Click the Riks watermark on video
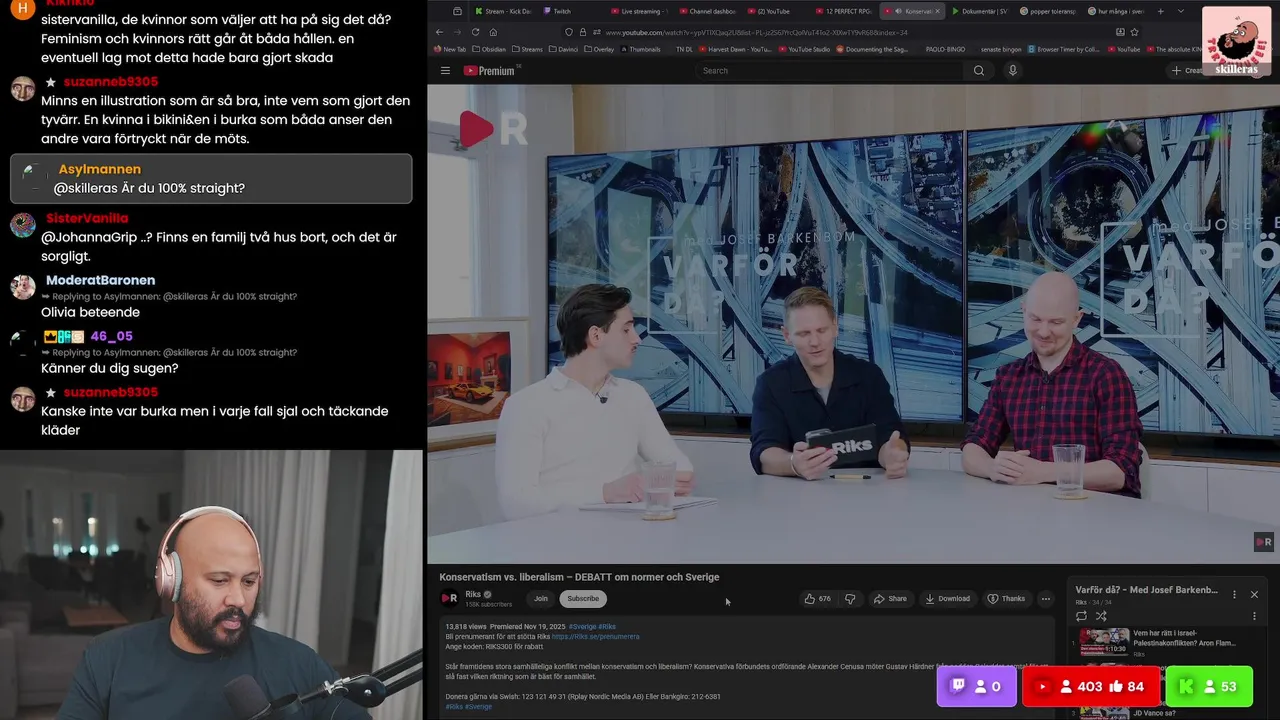Viewport: 1280px width, 720px height. [x=1264, y=542]
